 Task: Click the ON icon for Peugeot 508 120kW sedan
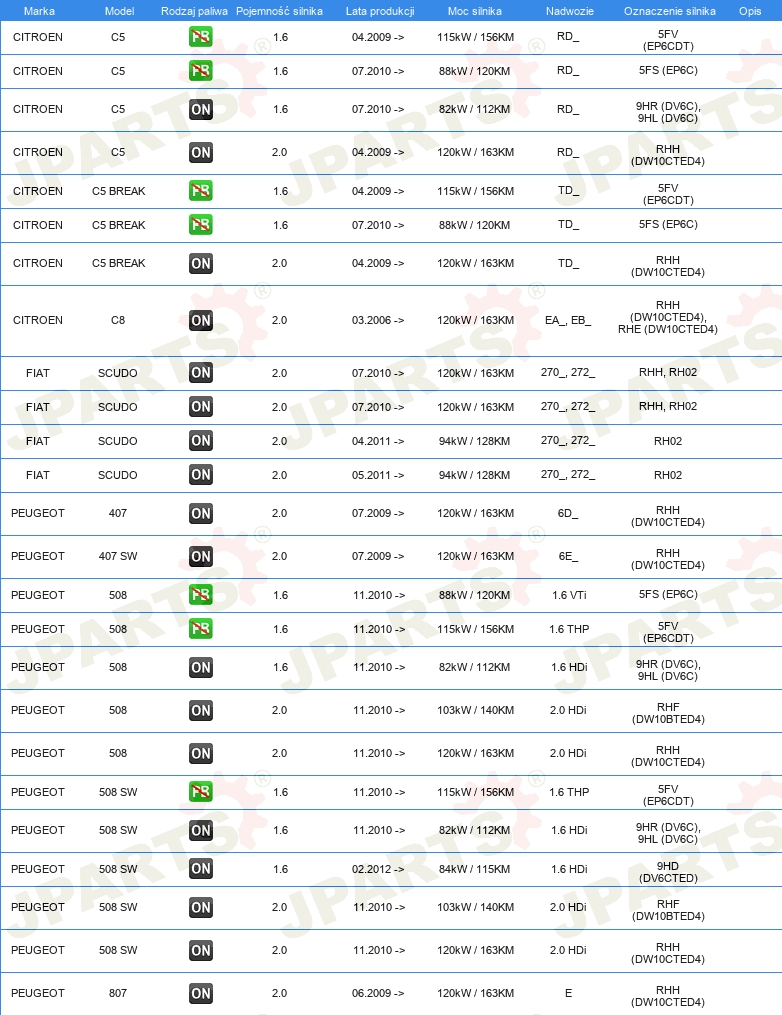[201, 753]
